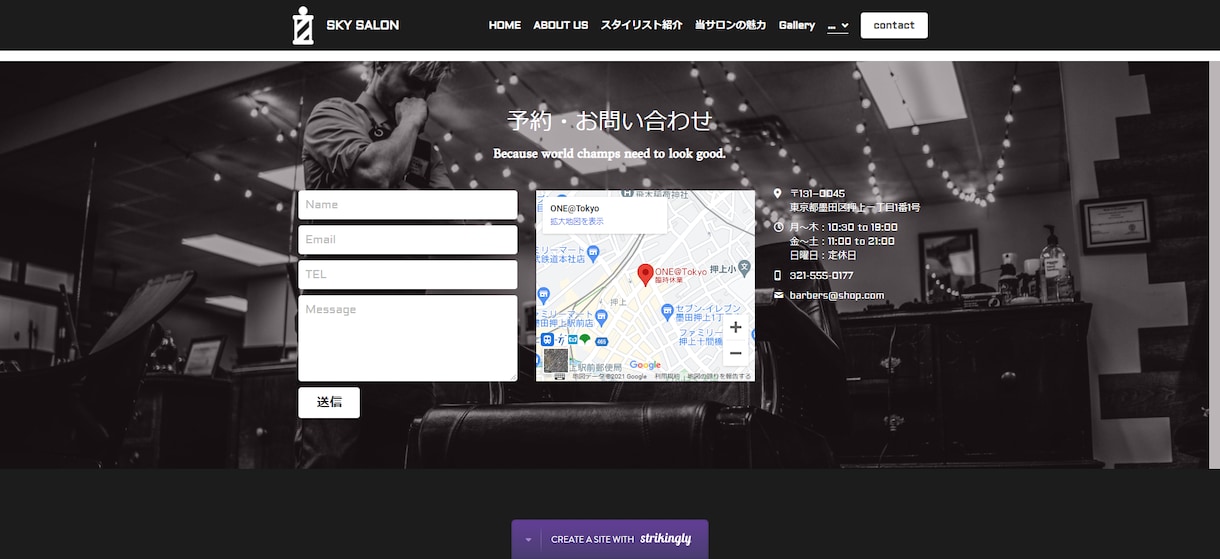Click the 予約・お問い合わせ heading
The width and height of the screenshot is (1220, 559).
(x=610, y=121)
